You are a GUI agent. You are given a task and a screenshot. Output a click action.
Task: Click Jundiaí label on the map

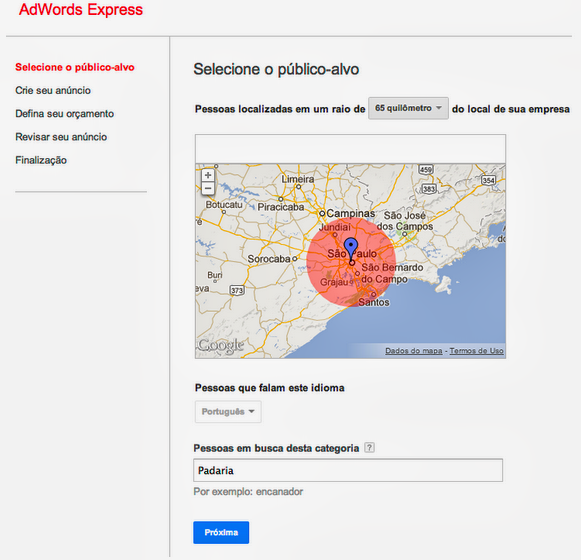pos(335,227)
